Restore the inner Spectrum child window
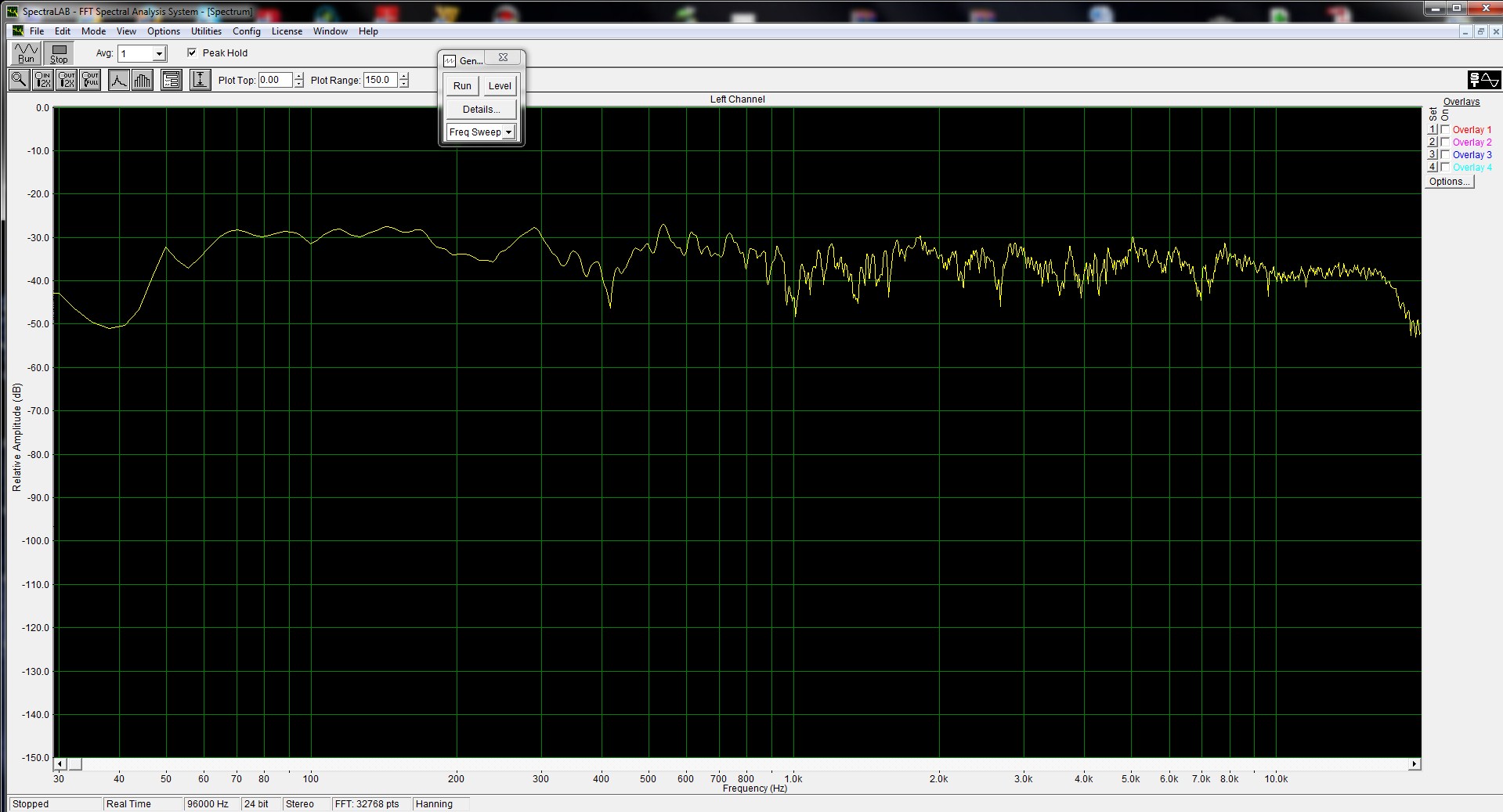Image resolution: width=1503 pixels, height=812 pixels. tap(1480, 31)
